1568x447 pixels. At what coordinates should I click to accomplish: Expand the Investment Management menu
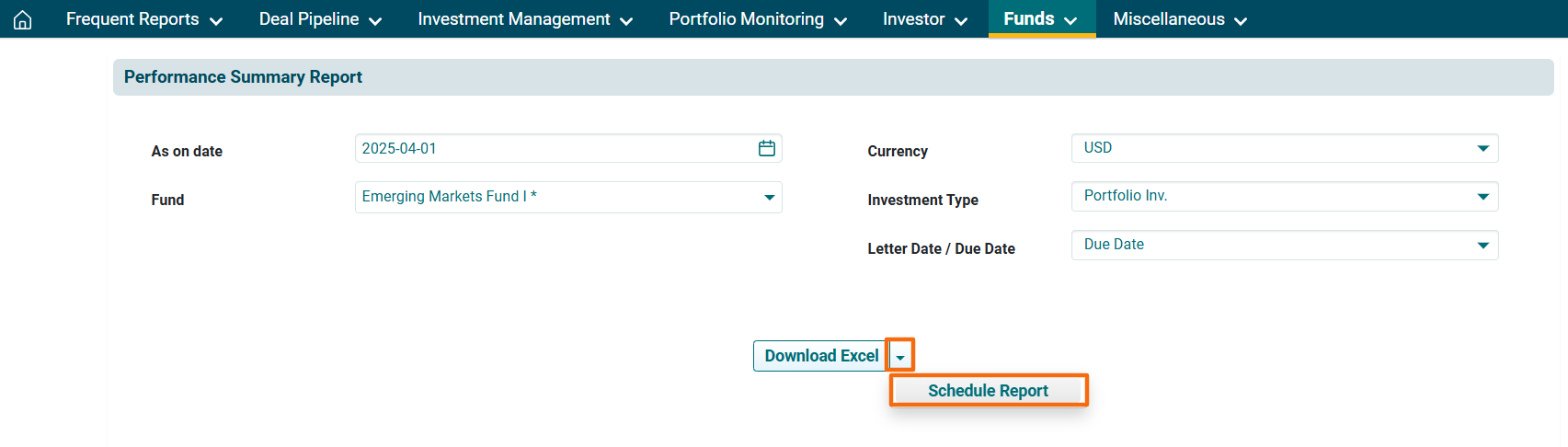coord(524,19)
